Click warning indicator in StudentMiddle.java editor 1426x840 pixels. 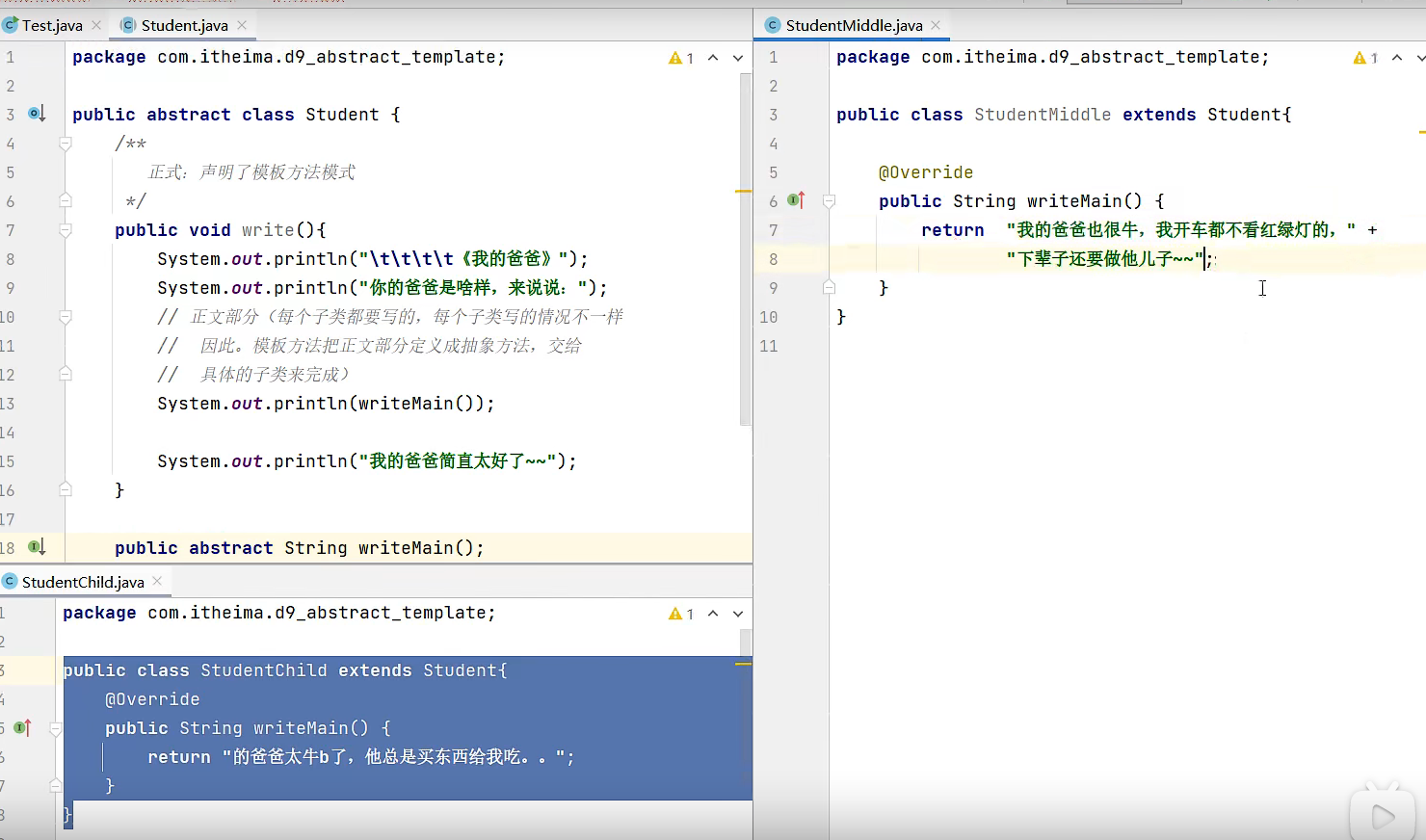(1365, 58)
